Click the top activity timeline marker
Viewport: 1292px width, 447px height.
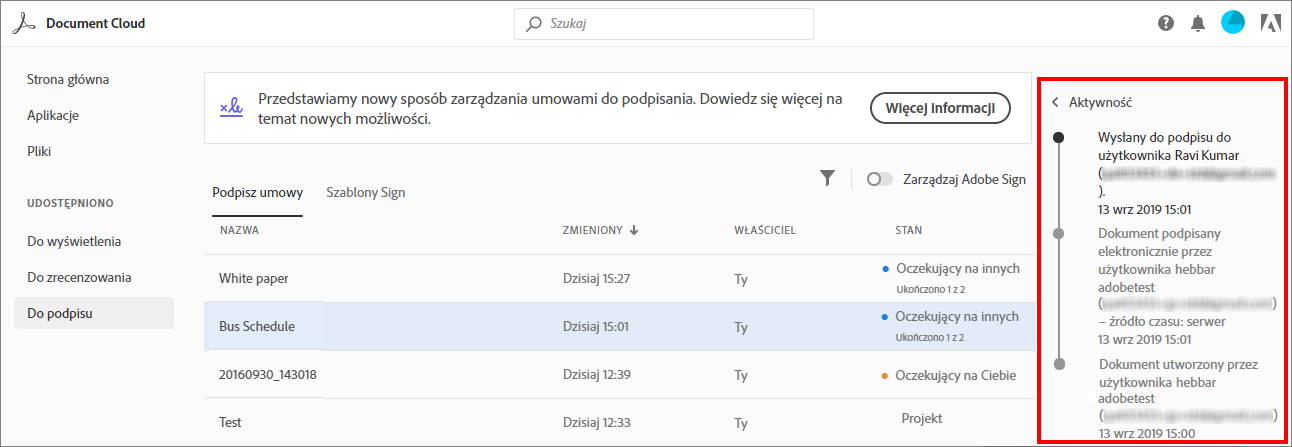pyautogui.click(x=1059, y=136)
